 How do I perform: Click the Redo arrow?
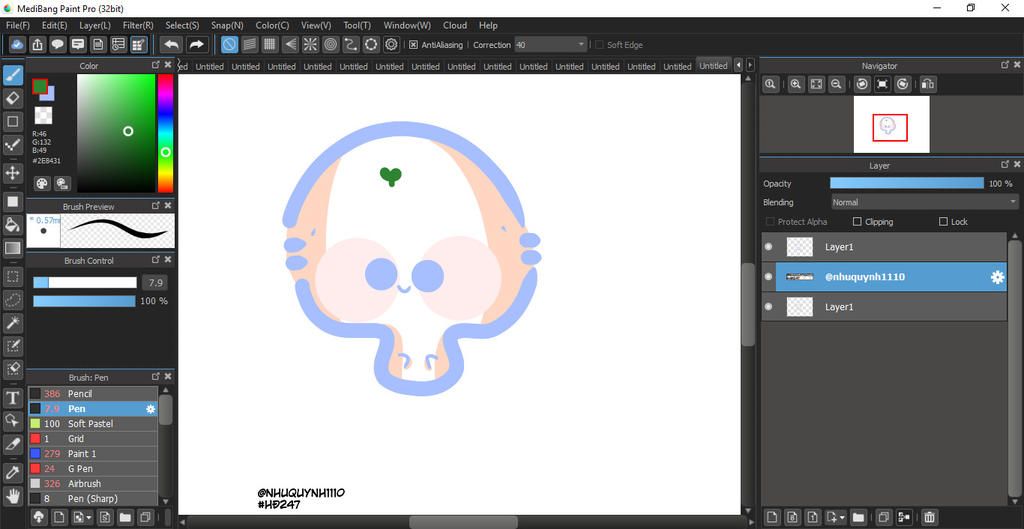click(196, 44)
